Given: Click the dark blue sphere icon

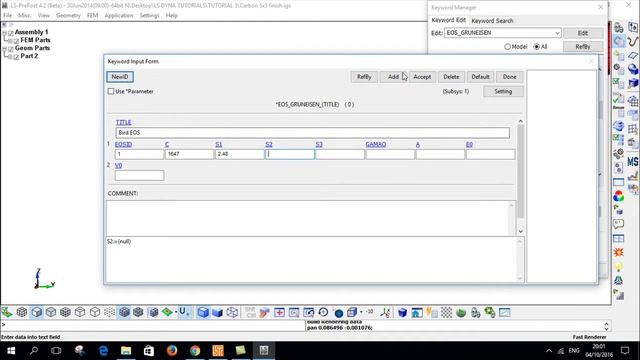Looking at the screenshot, I should [338, 313].
